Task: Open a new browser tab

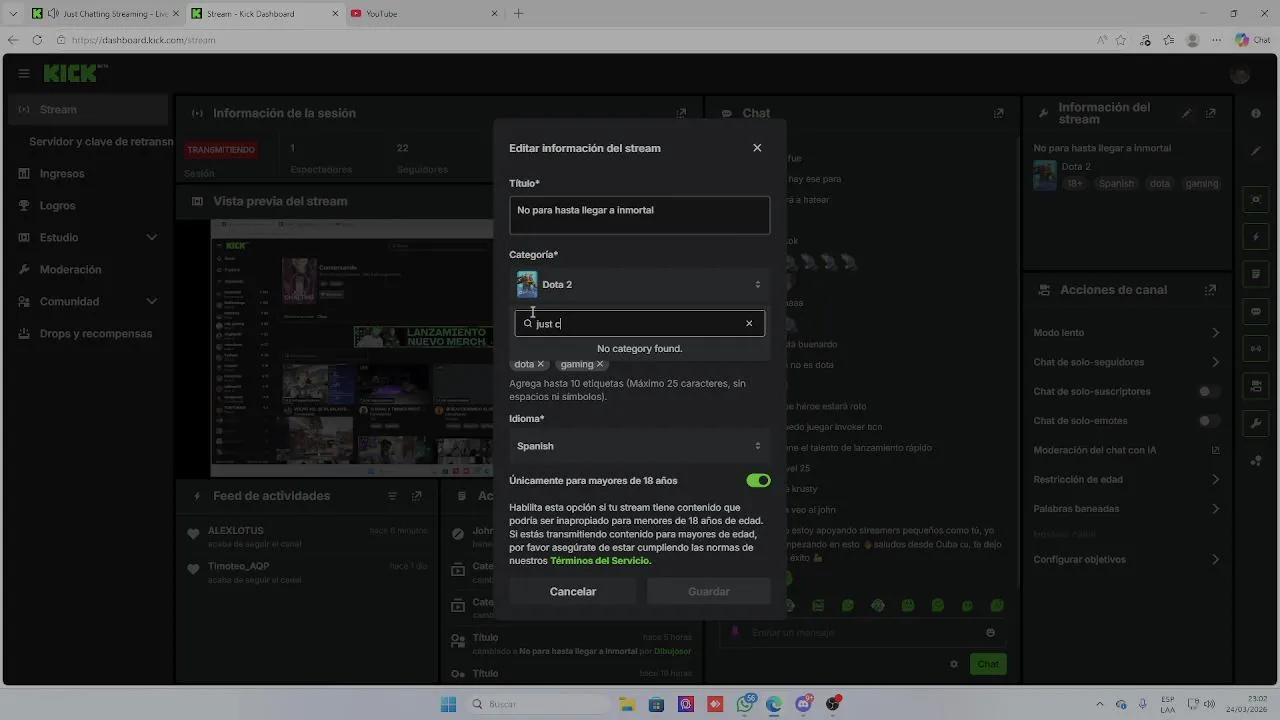Action: [x=518, y=14]
